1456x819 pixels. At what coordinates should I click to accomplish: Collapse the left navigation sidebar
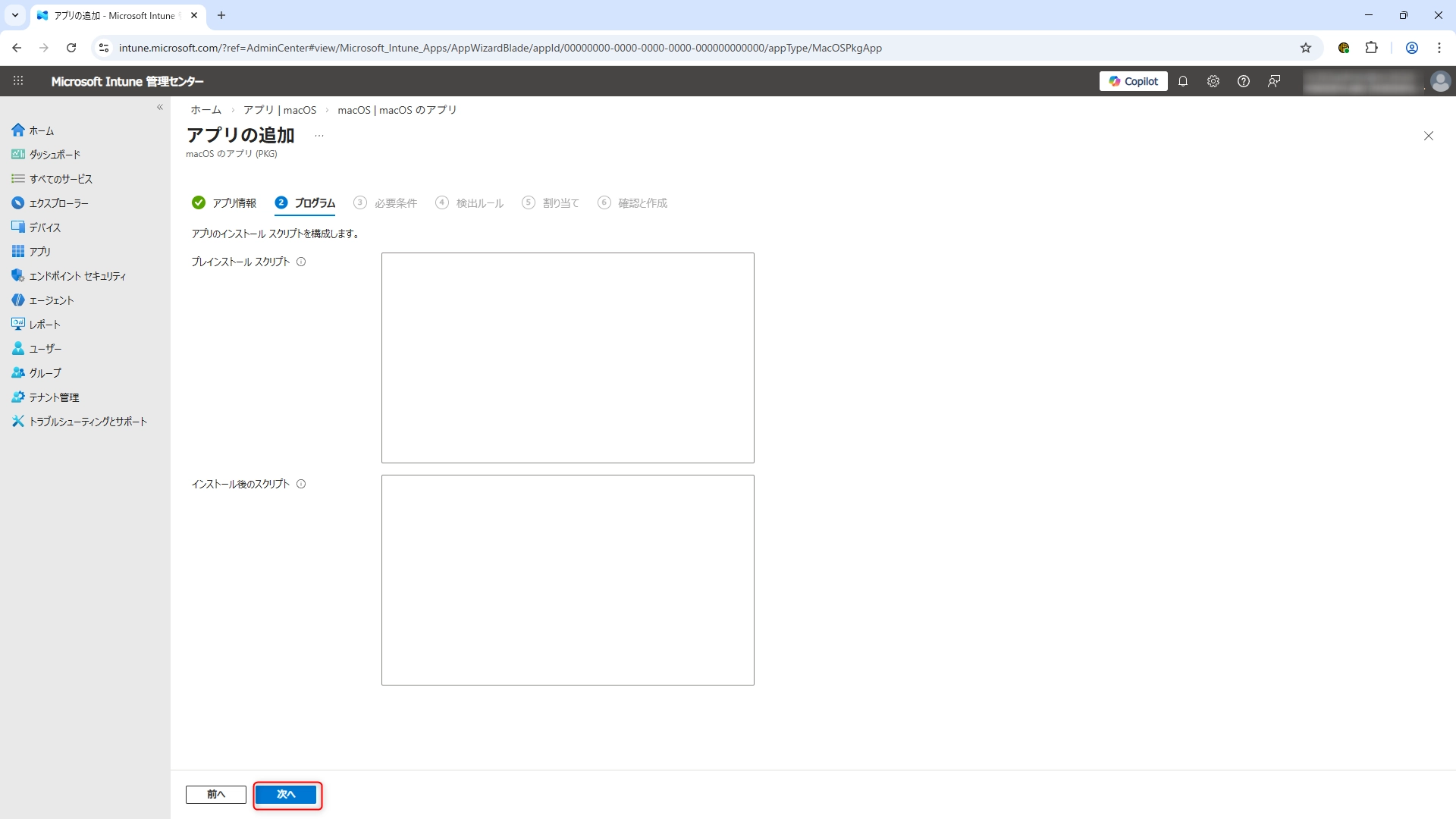pos(160,107)
